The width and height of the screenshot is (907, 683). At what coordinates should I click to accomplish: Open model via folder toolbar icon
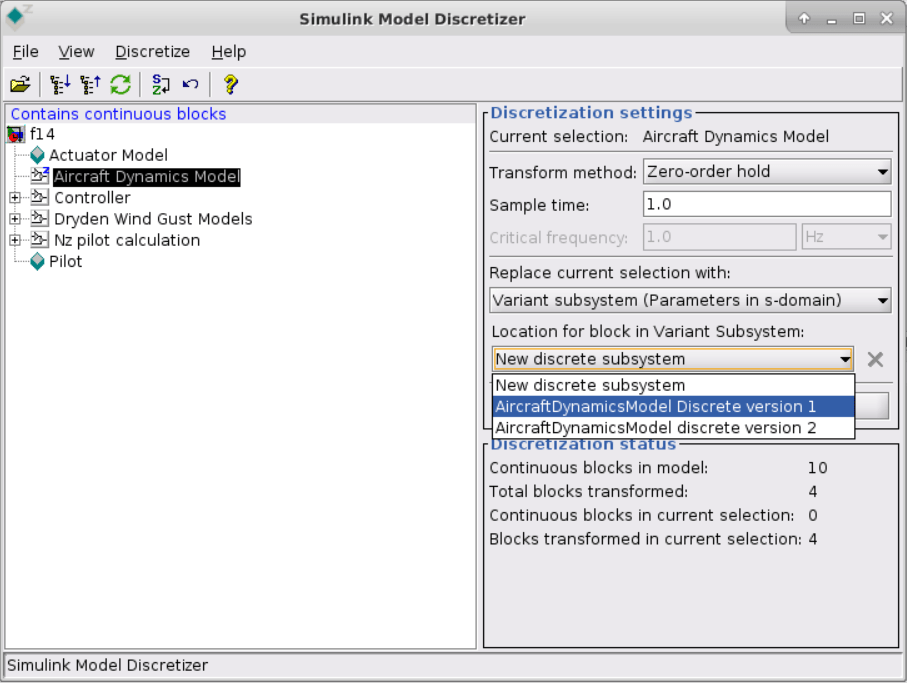(20, 84)
